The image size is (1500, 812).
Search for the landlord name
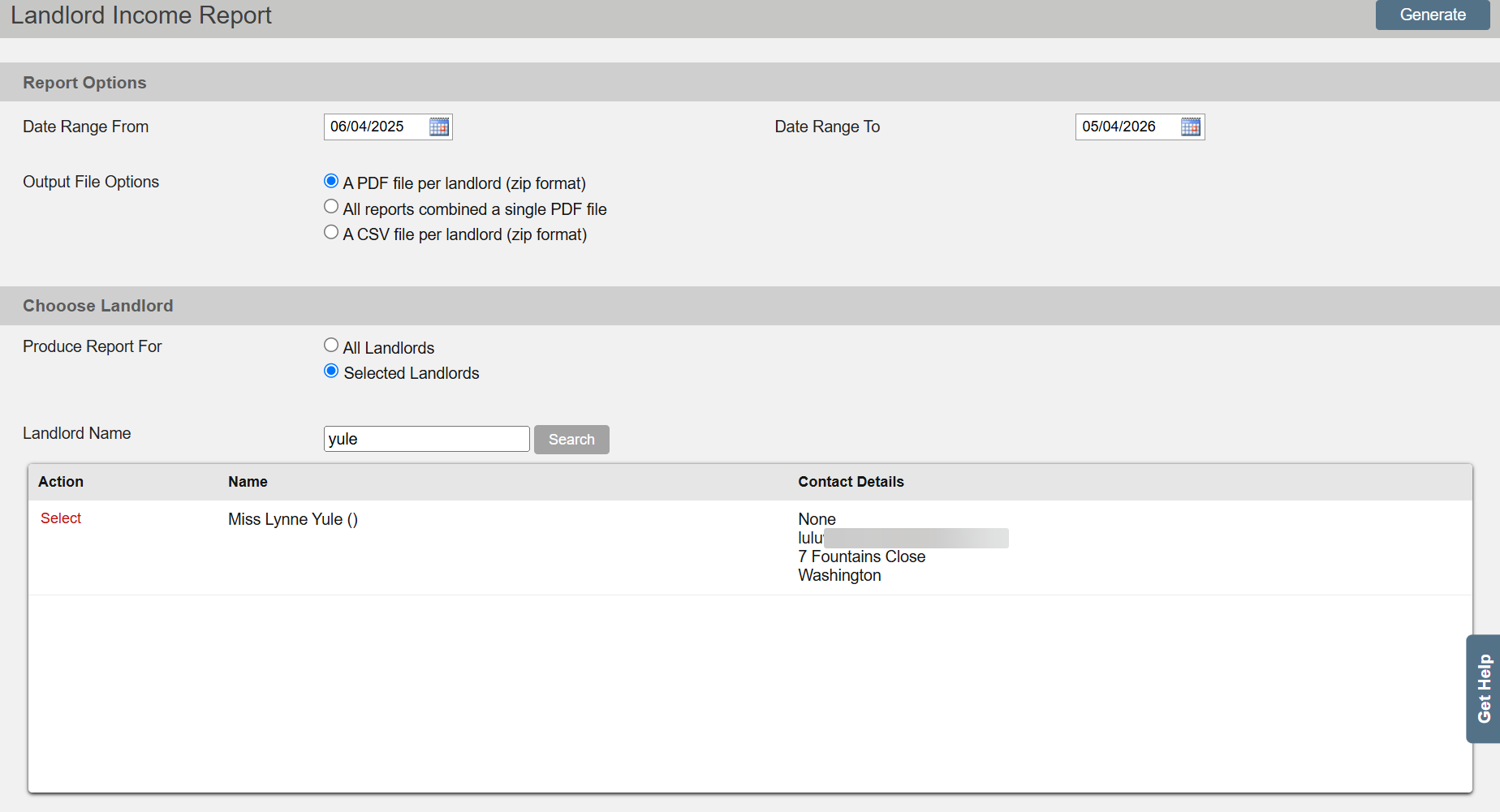[x=571, y=440]
